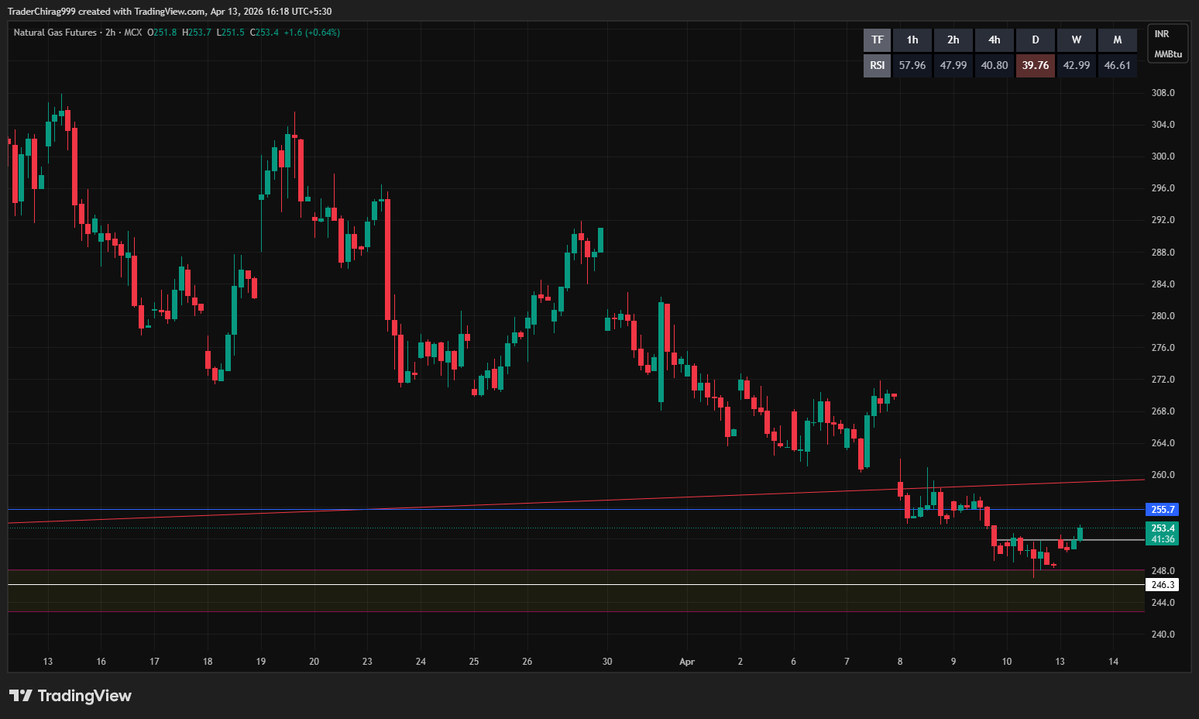Click the blue 255.7 price level label
This screenshot has height=719, width=1199.
click(x=1162, y=510)
